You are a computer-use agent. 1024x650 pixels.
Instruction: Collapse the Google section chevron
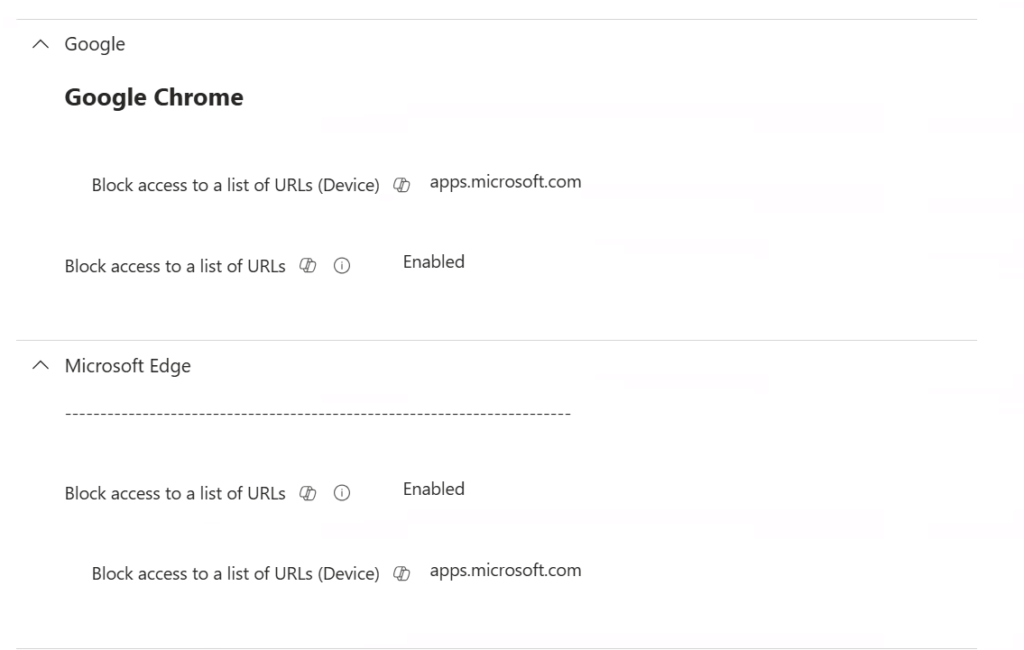tap(40, 44)
